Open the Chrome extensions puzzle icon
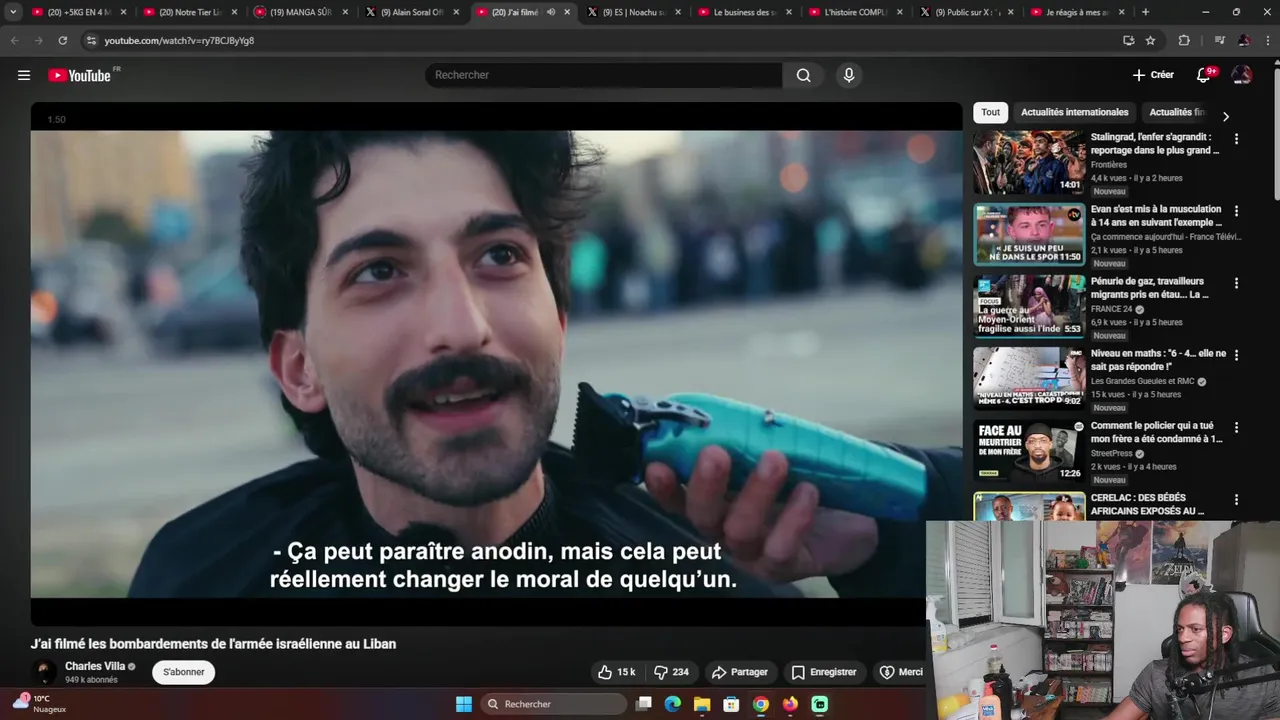Screen dimensions: 1280x720 [x=1184, y=40]
